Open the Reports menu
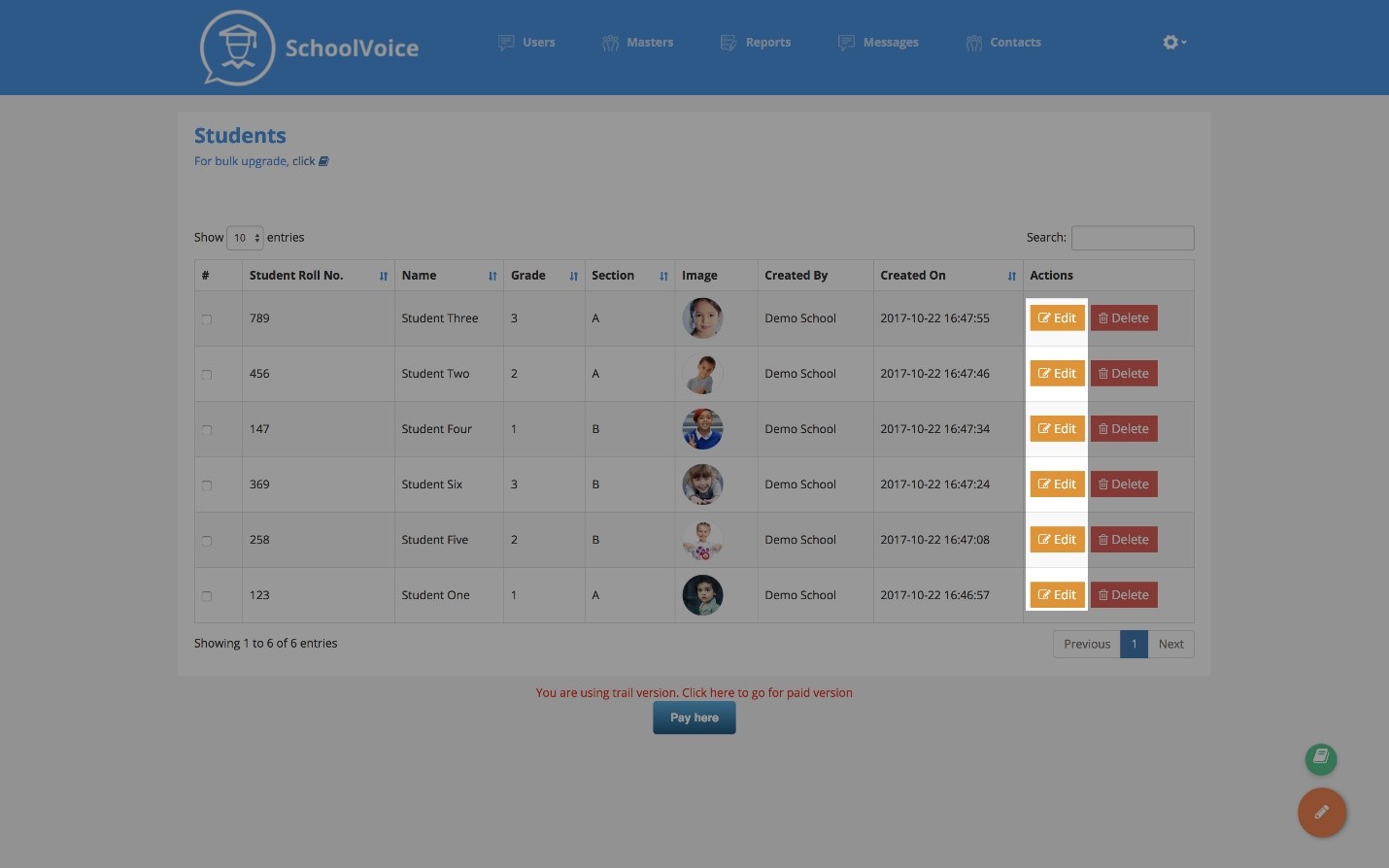The height and width of the screenshot is (868, 1389). click(x=756, y=43)
